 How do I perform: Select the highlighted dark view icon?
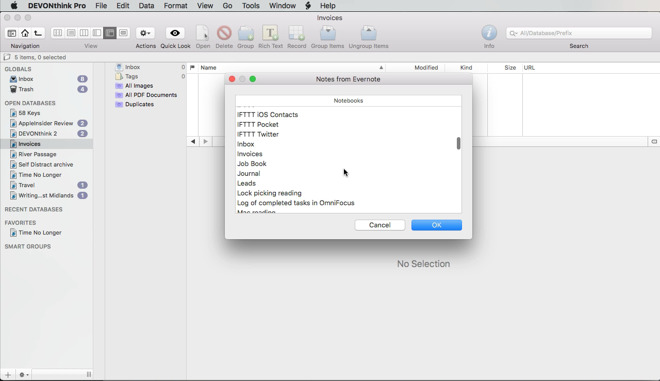pos(110,33)
